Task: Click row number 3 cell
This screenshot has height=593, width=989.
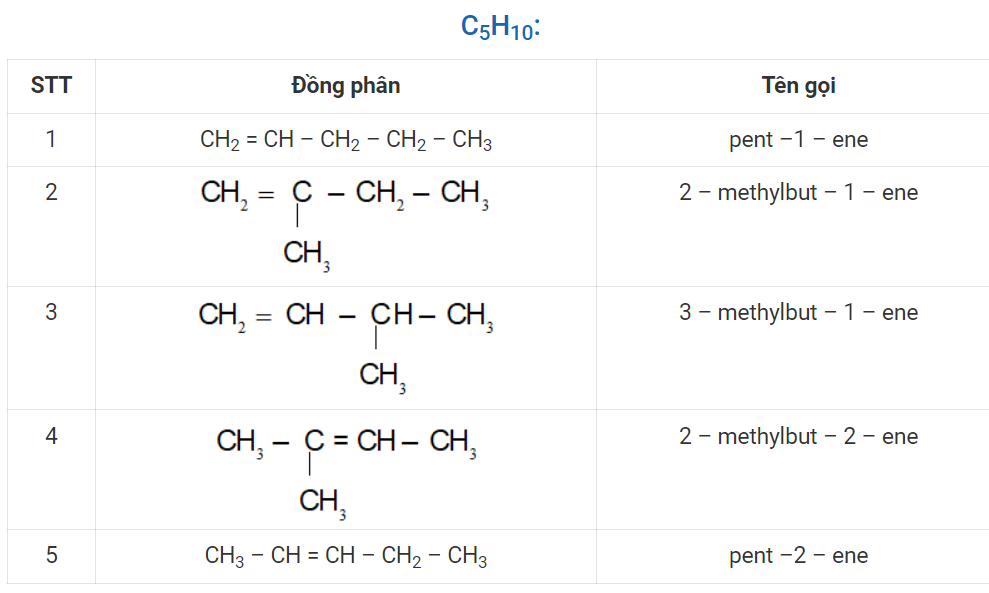Action: pyautogui.click(x=51, y=348)
